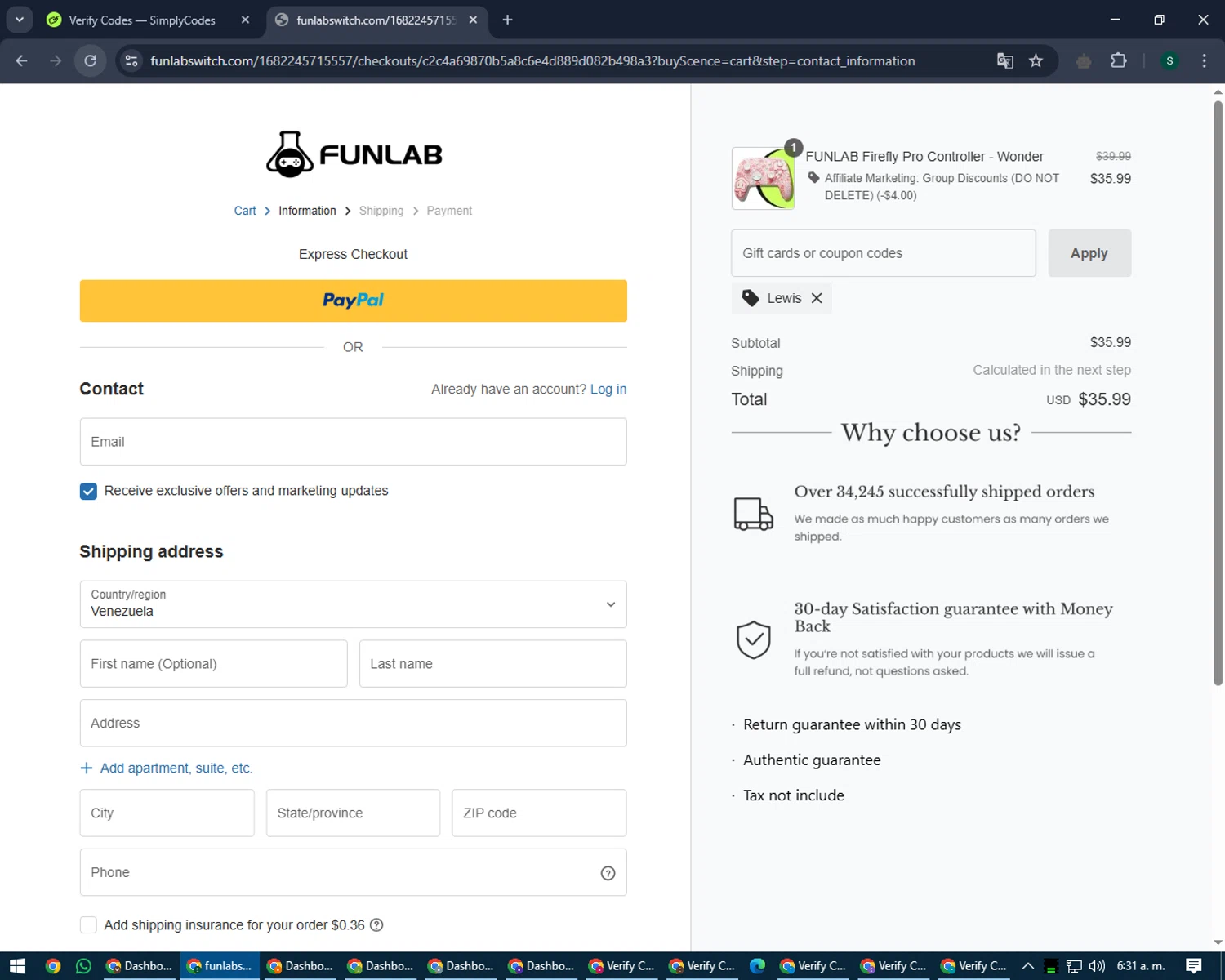Focus the Email input field

coord(353,442)
